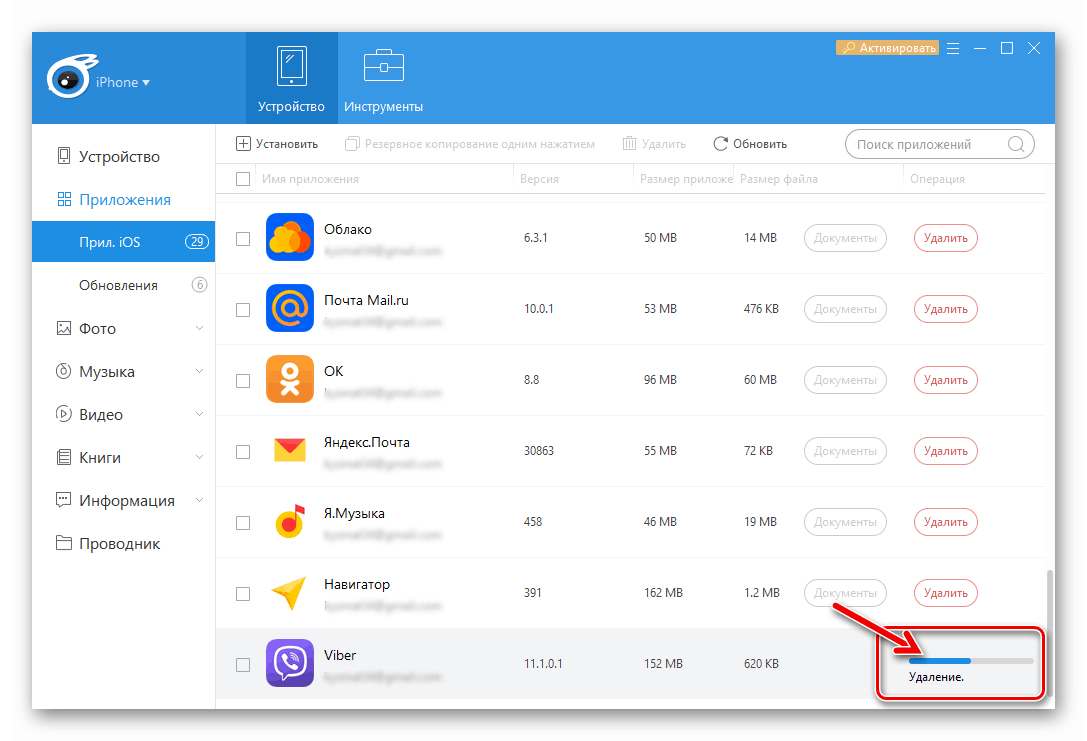Click the Облако app icon

click(x=290, y=237)
